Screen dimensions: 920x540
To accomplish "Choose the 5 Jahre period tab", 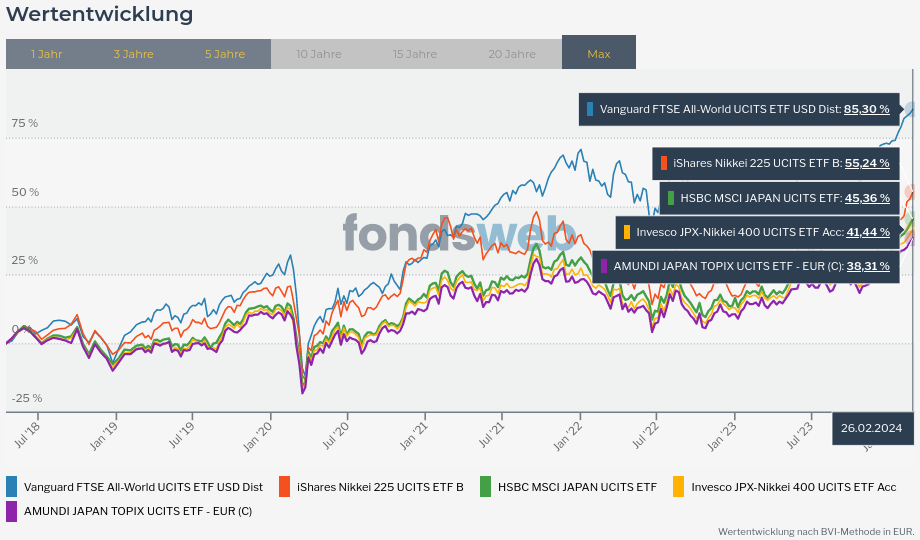I will pyautogui.click(x=225, y=54).
